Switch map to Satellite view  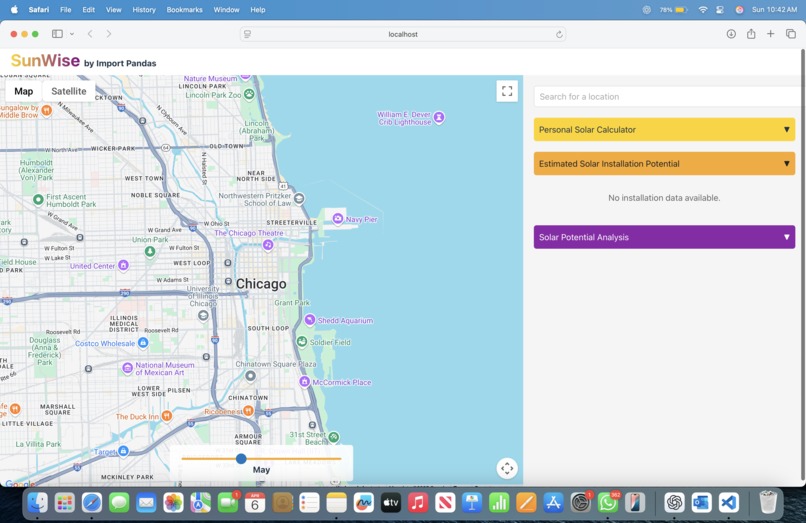point(68,91)
